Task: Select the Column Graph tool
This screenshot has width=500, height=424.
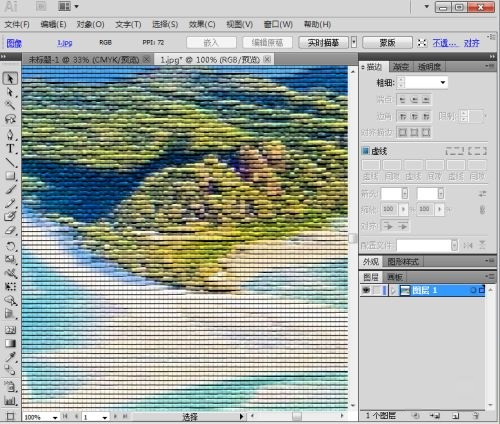Action: 10,401
